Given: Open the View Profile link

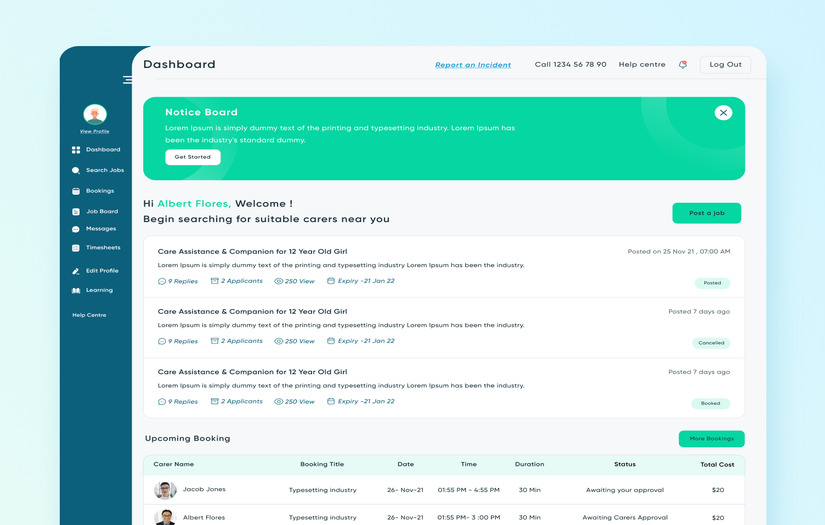Looking at the screenshot, I should pyautogui.click(x=95, y=131).
